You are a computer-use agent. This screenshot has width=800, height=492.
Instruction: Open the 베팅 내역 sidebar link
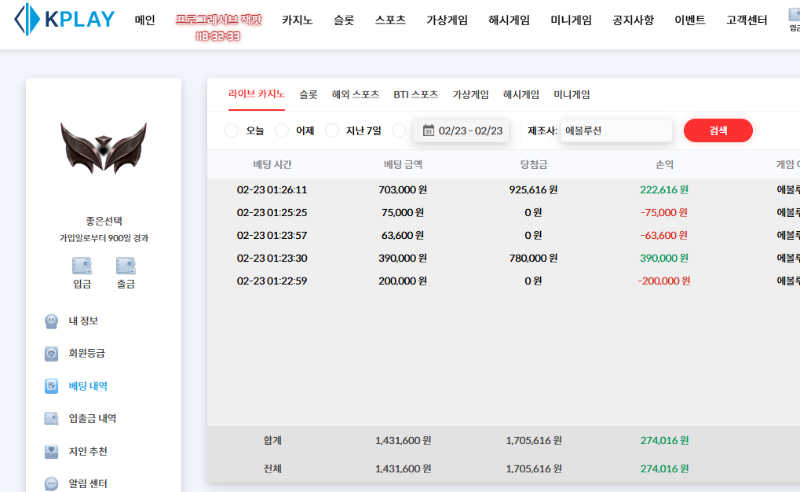[88, 386]
